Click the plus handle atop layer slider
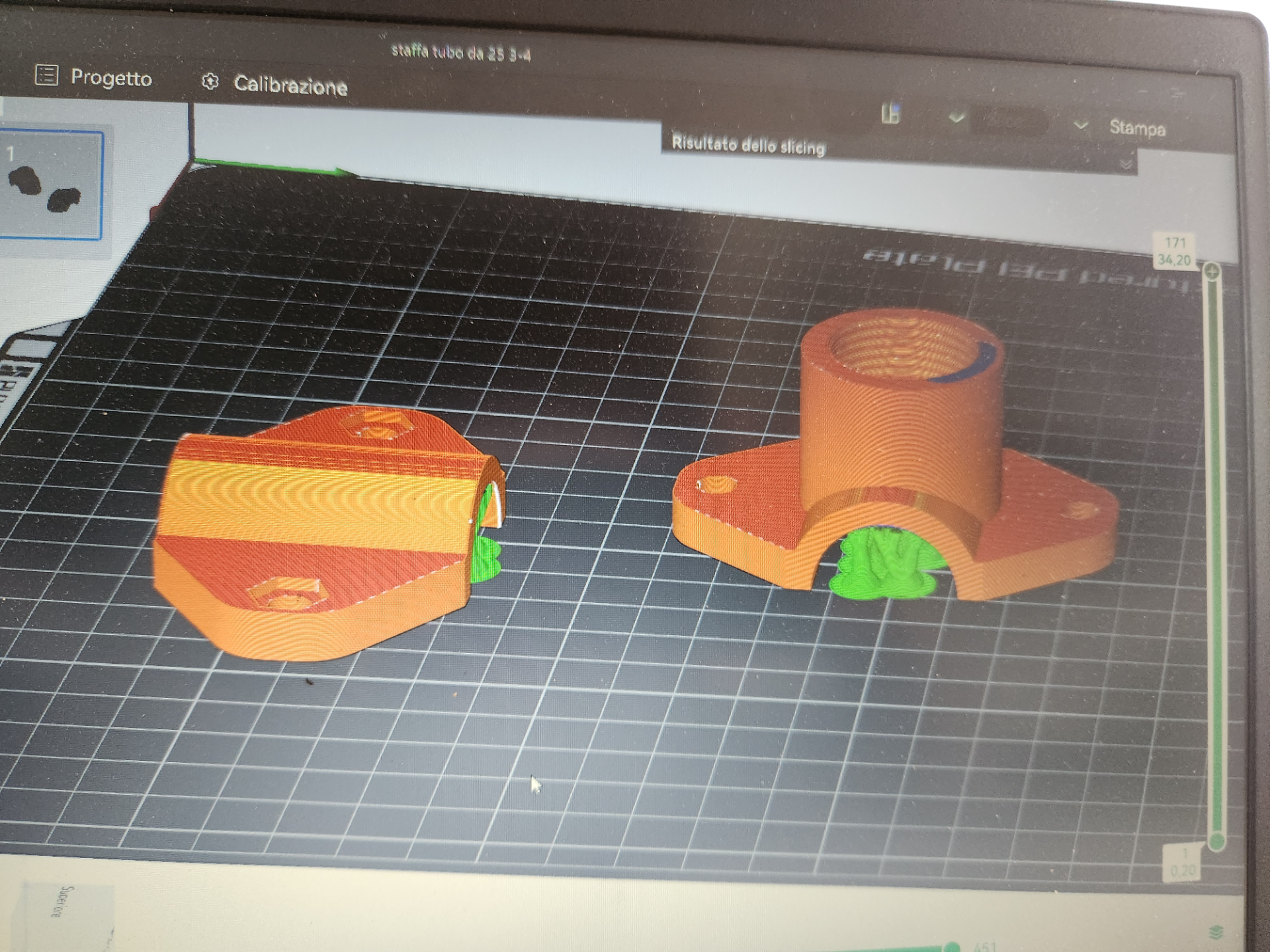1270x952 pixels. [x=1212, y=272]
